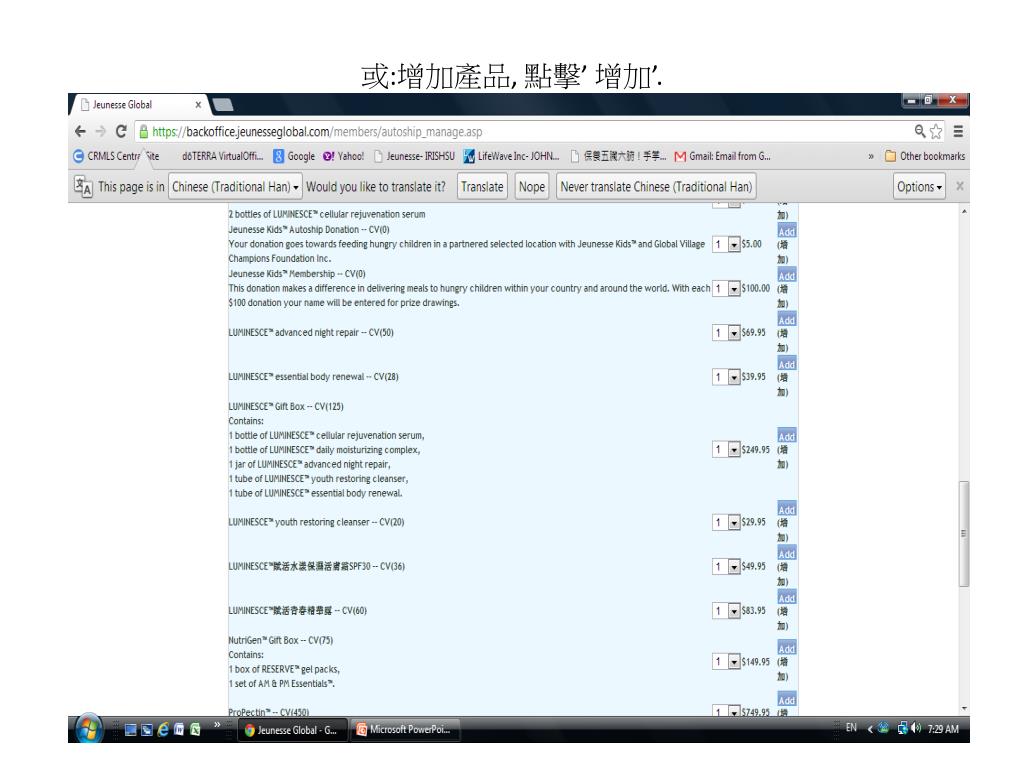Add the $49.95 SPF30 CV(36) product

pyautogui.click(x=786, y=554)
